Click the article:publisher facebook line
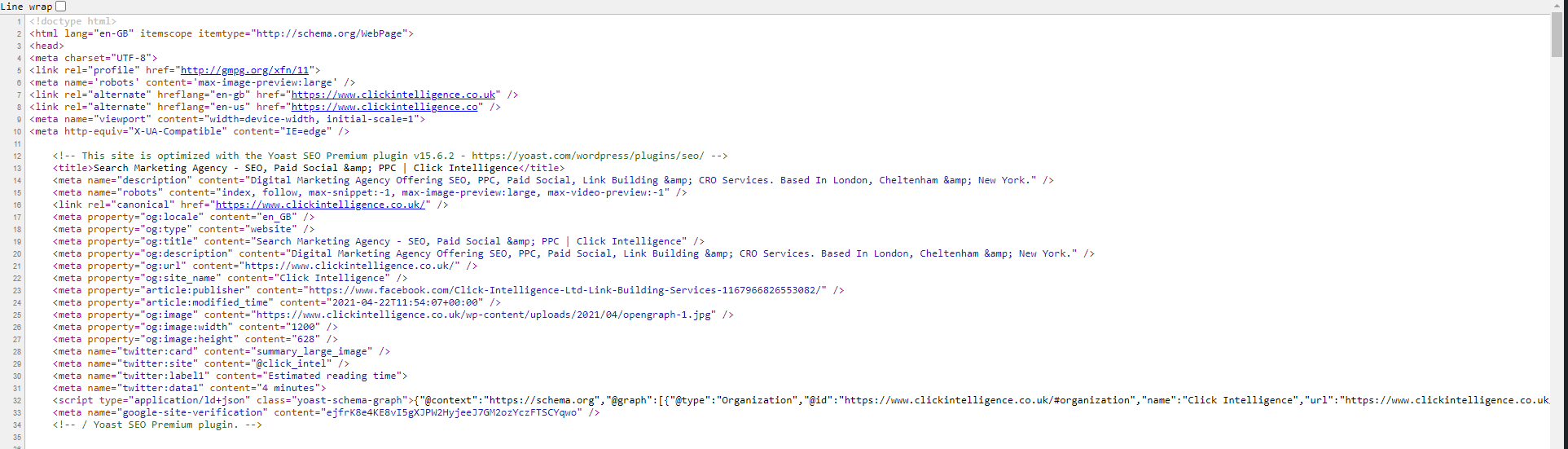 (x=449, y=290)
